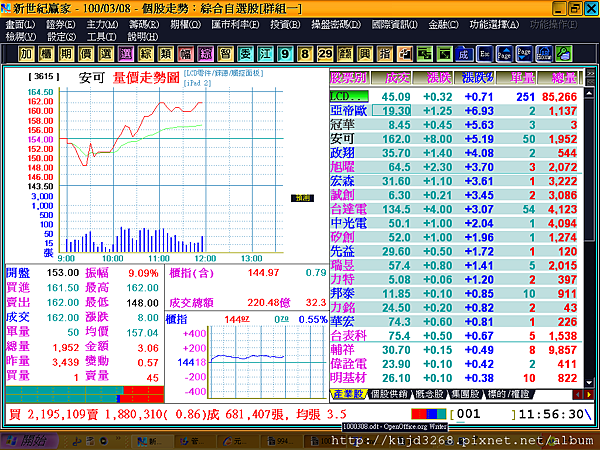This screenshot has width=600, height=450.
Task: Click the Page Up toolbar icon
Action: (504, 54)
